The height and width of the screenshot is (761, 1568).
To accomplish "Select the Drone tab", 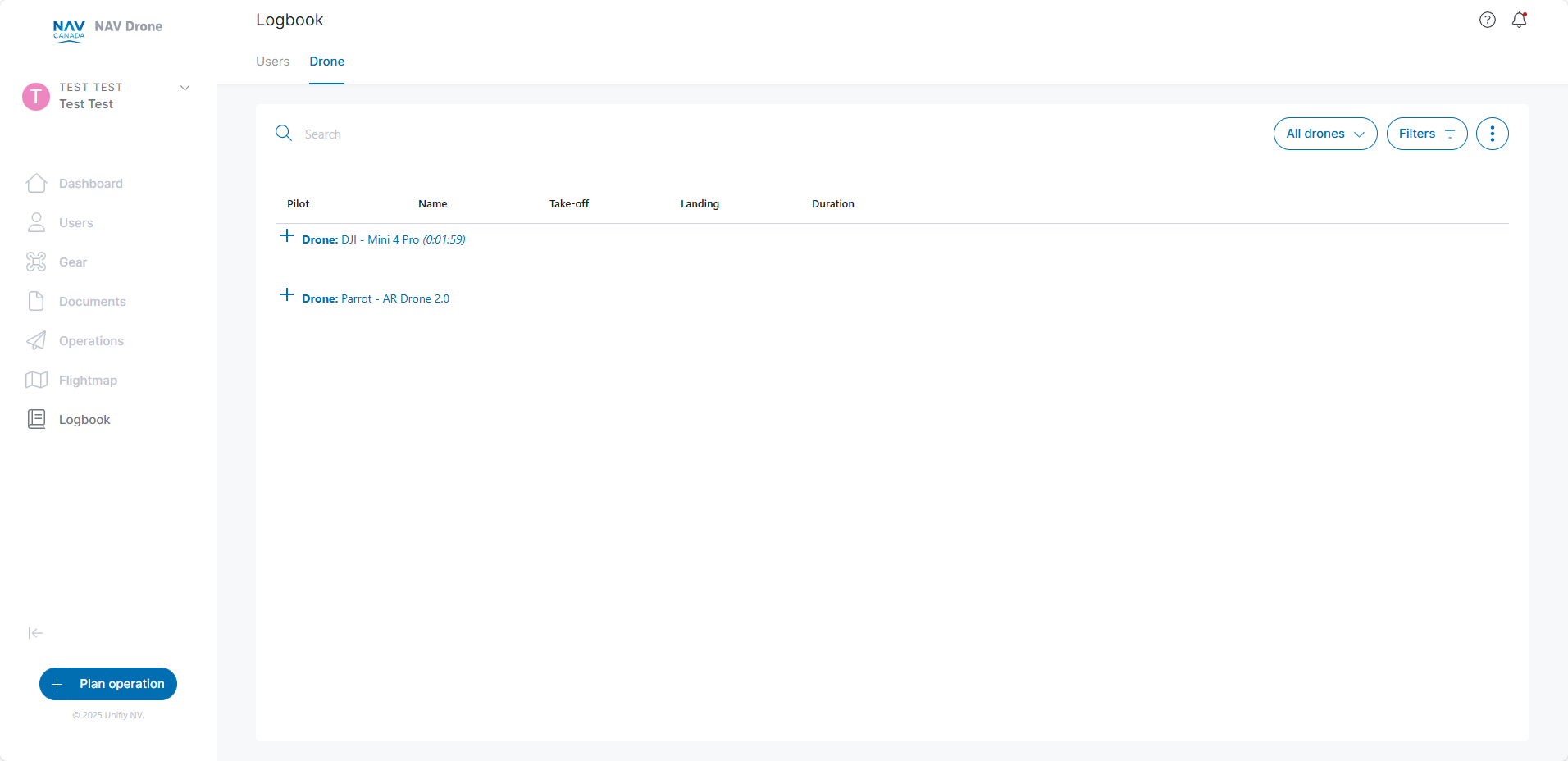I will (x=326, y=62).
